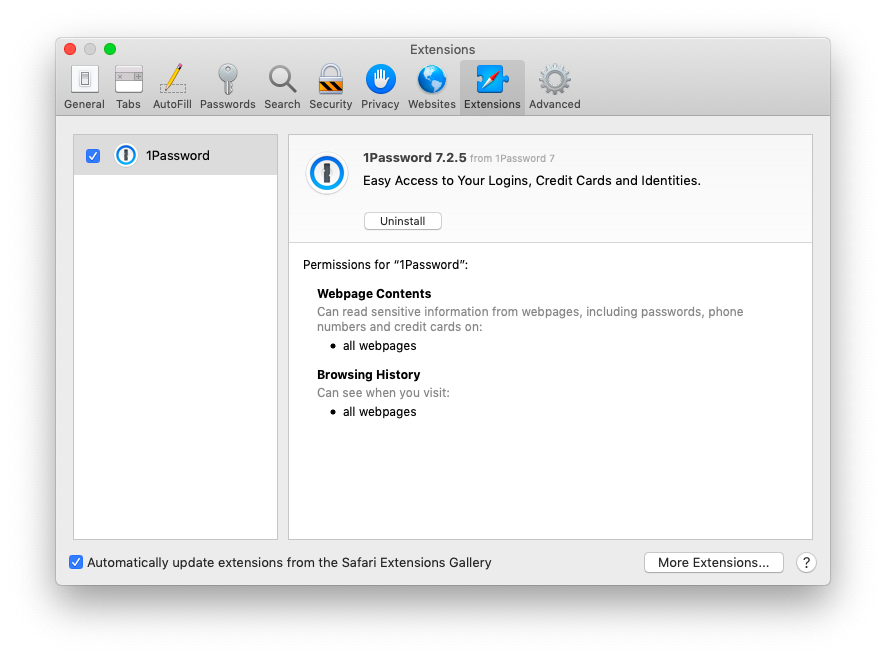Image resolution: width=886 pixels, height=659 pixels.
Task: Click the "1Password 7.2.5" title text
Action: coord(414,158)
